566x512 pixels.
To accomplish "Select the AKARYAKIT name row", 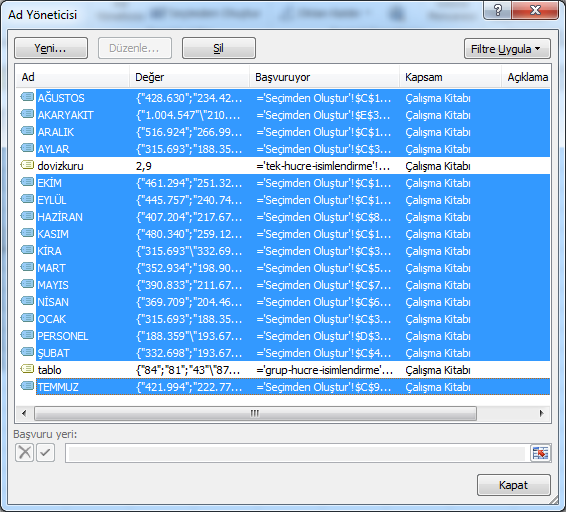I will coord(283,115).
